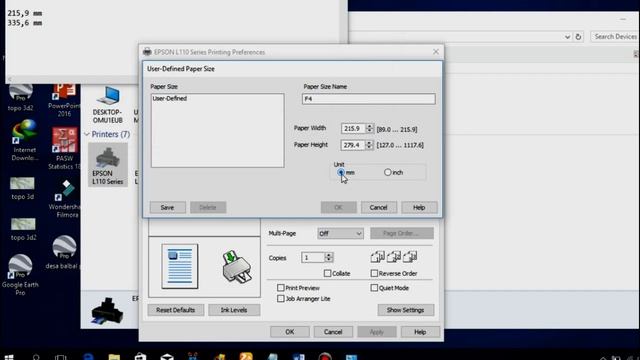Open address bar dropdown in Devices window
The height and width of the screenshot is (360, 640).
click(567, 37)
